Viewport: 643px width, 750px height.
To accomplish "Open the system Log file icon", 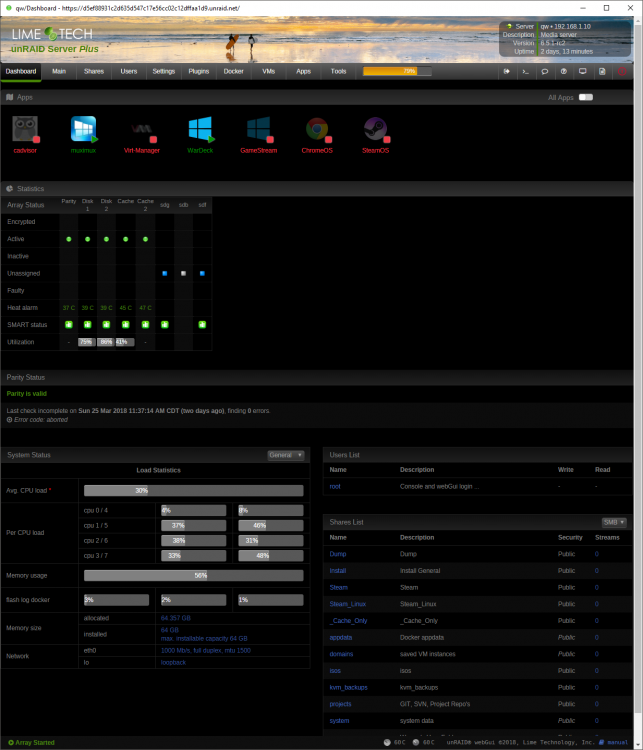I will pyautogui.click(x=602, y=71).
